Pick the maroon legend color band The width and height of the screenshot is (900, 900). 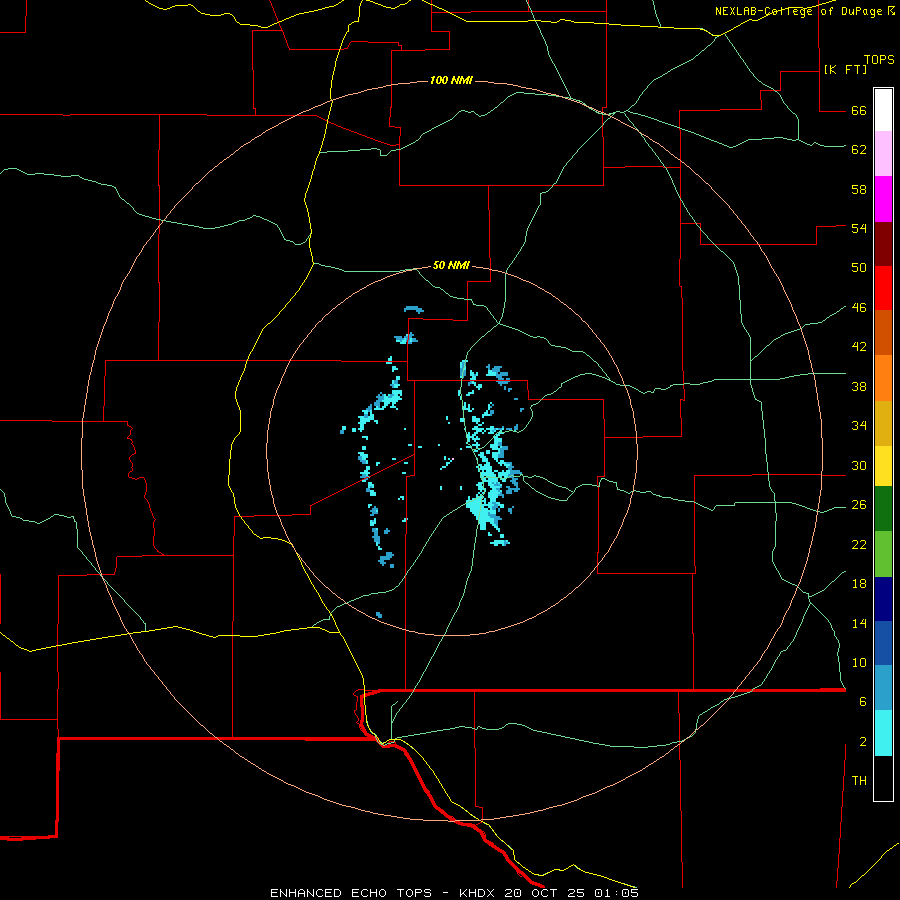pos(883,244)
